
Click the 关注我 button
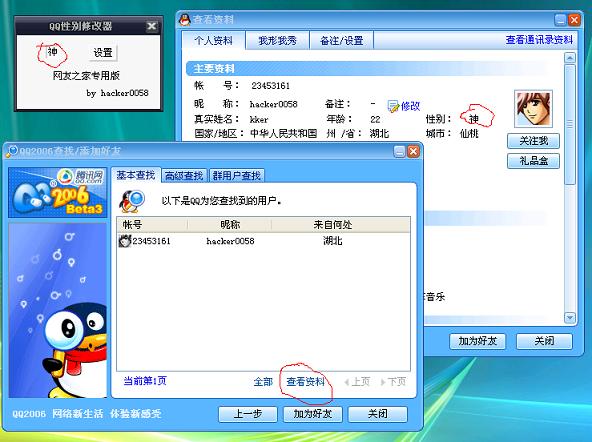pos(533,141)
